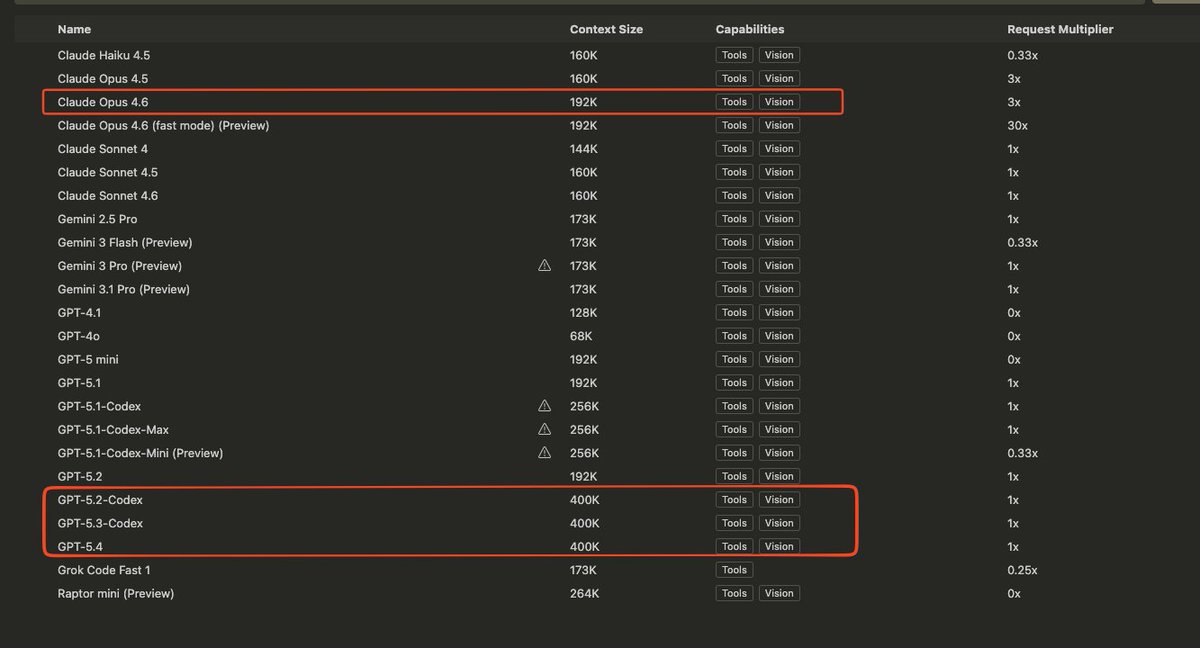Select the Gemini 3 Pro (Preview) name

pyautogui.click(x=120, y=266)
